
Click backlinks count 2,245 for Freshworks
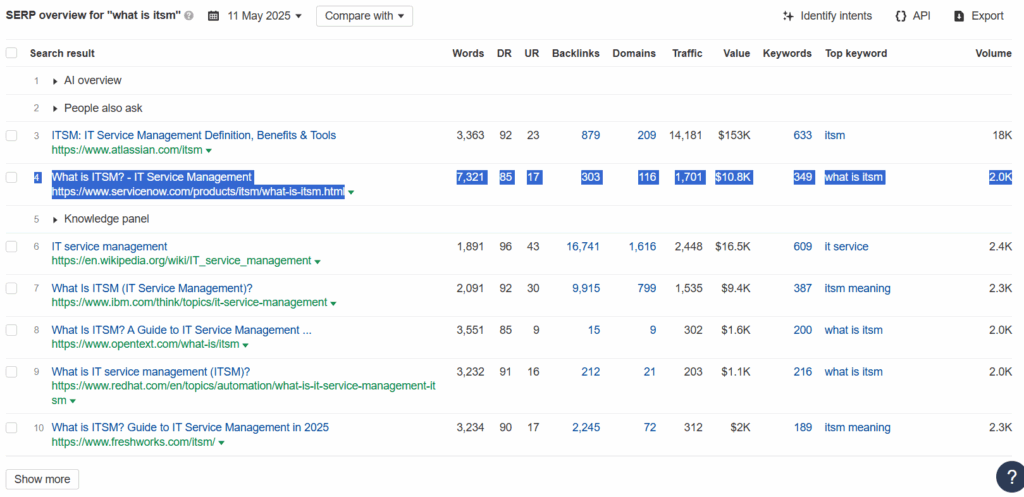(x=586, y=427)
